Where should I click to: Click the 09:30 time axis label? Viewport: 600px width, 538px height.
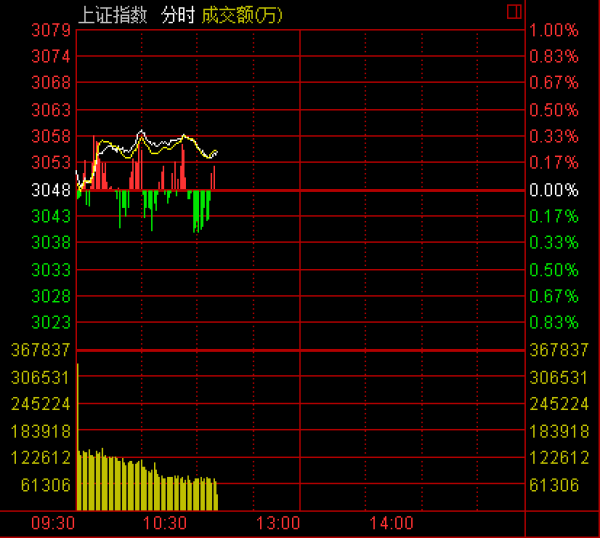53,523
